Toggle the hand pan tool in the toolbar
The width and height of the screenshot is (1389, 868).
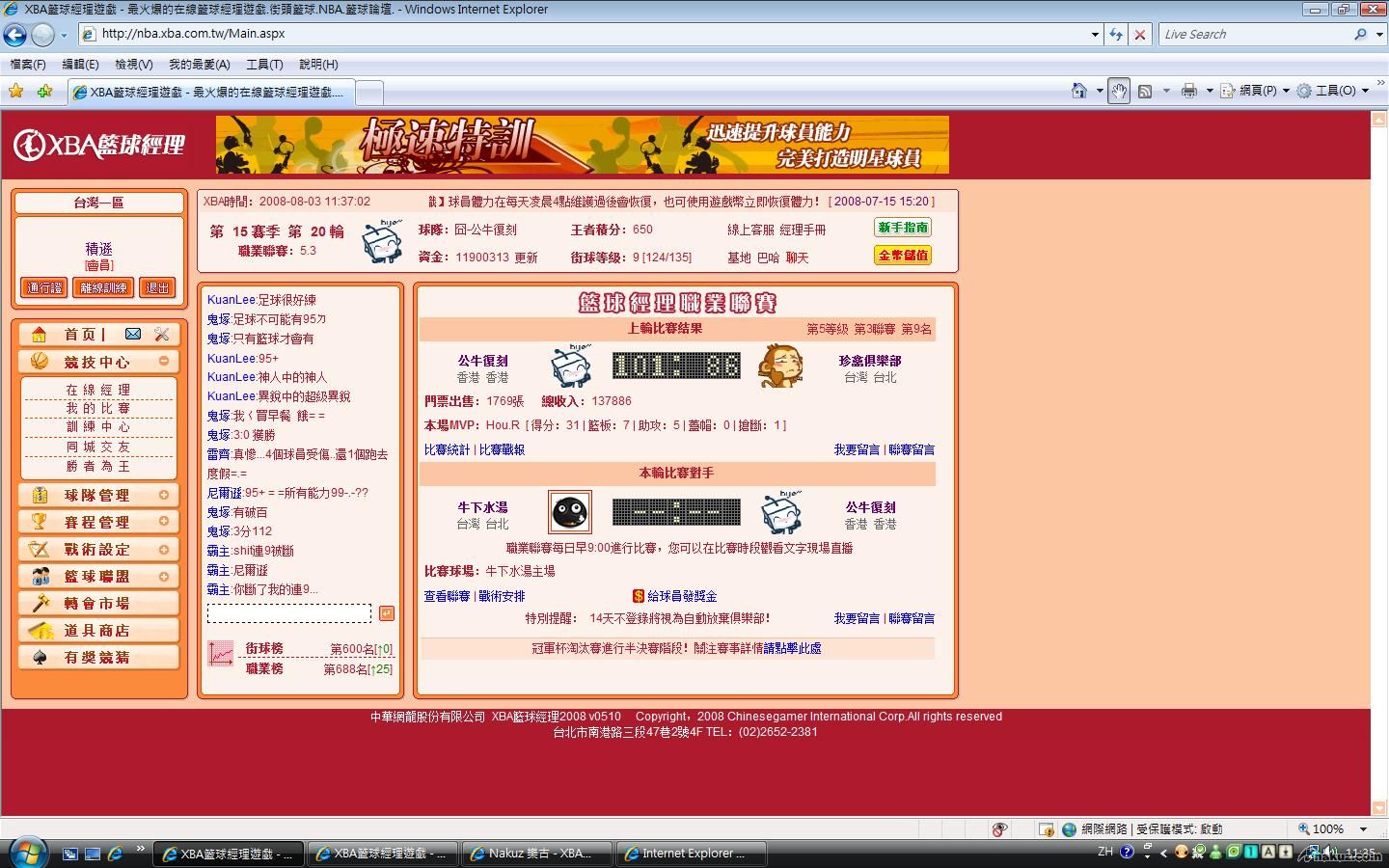click(1119, 91)
